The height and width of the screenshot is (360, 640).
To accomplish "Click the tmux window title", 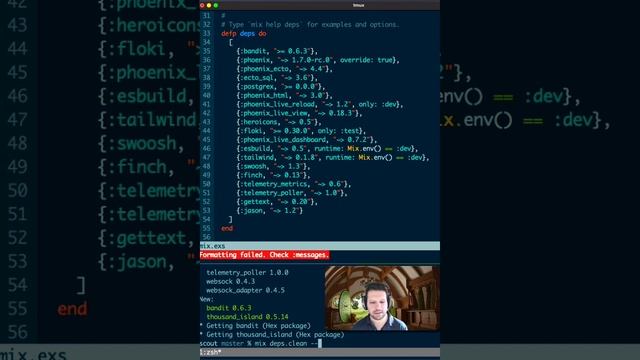I will click(358, 5).
